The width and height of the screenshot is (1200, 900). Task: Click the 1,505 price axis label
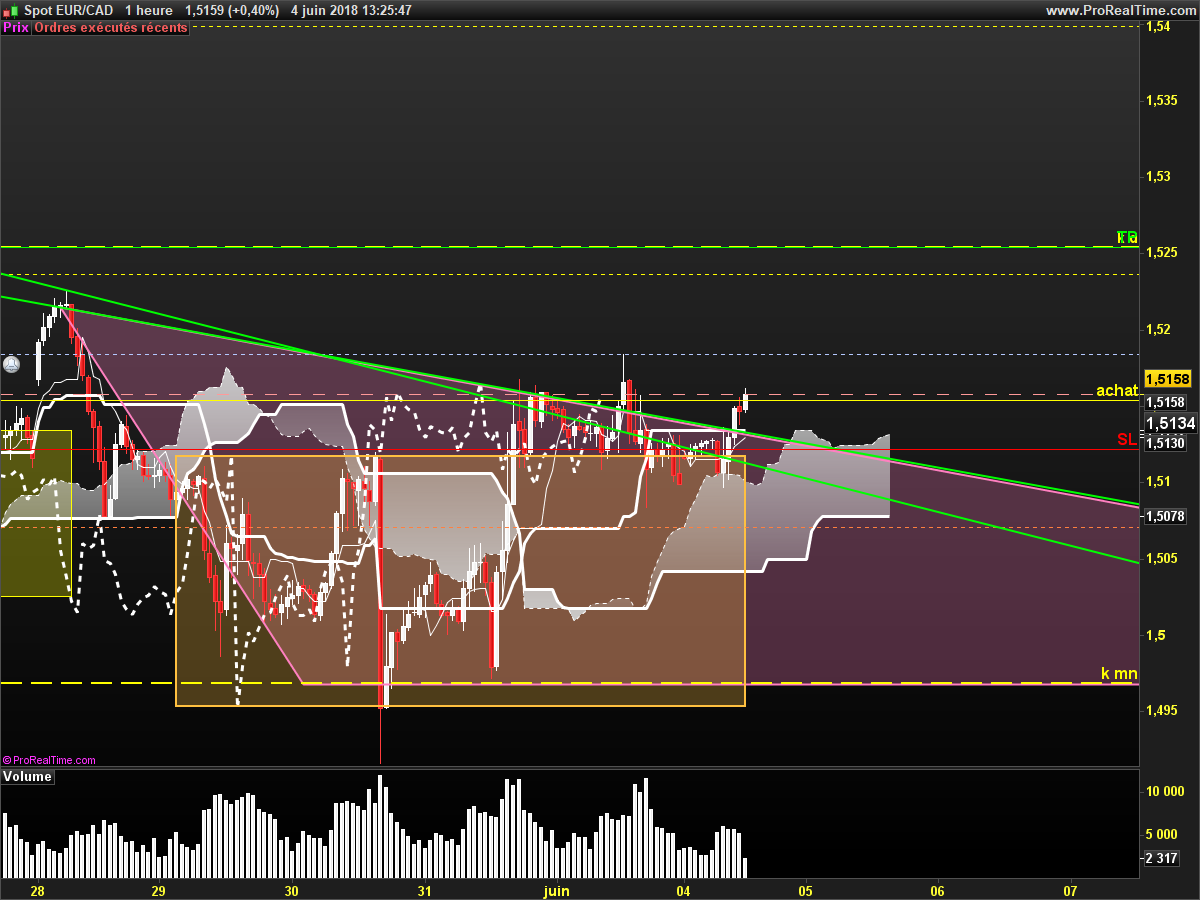click(1164, 558)
